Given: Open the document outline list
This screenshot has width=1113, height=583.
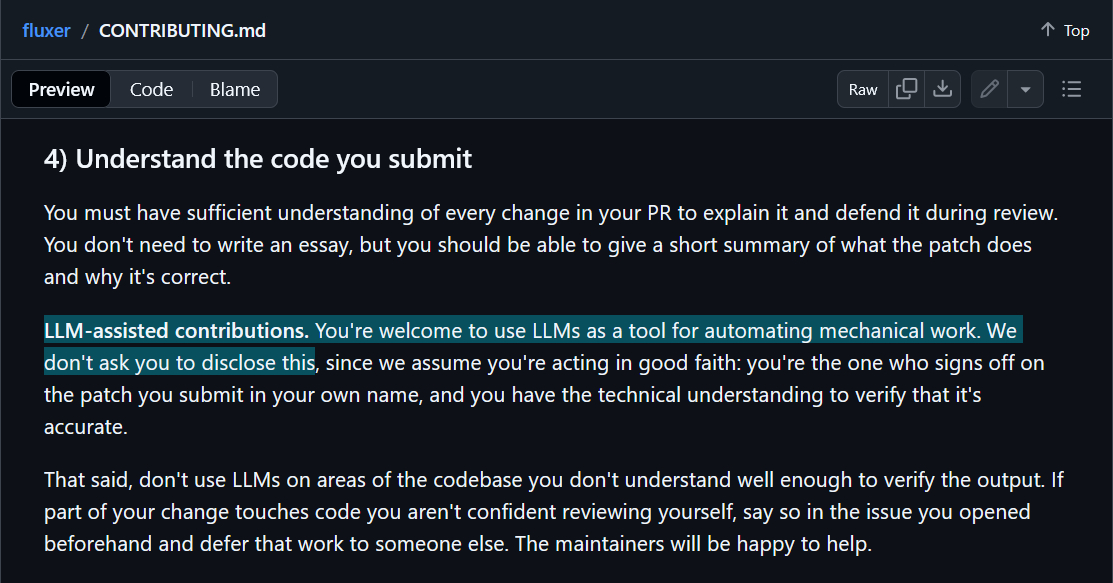Looking at the screenshot, I should 1072,89.
